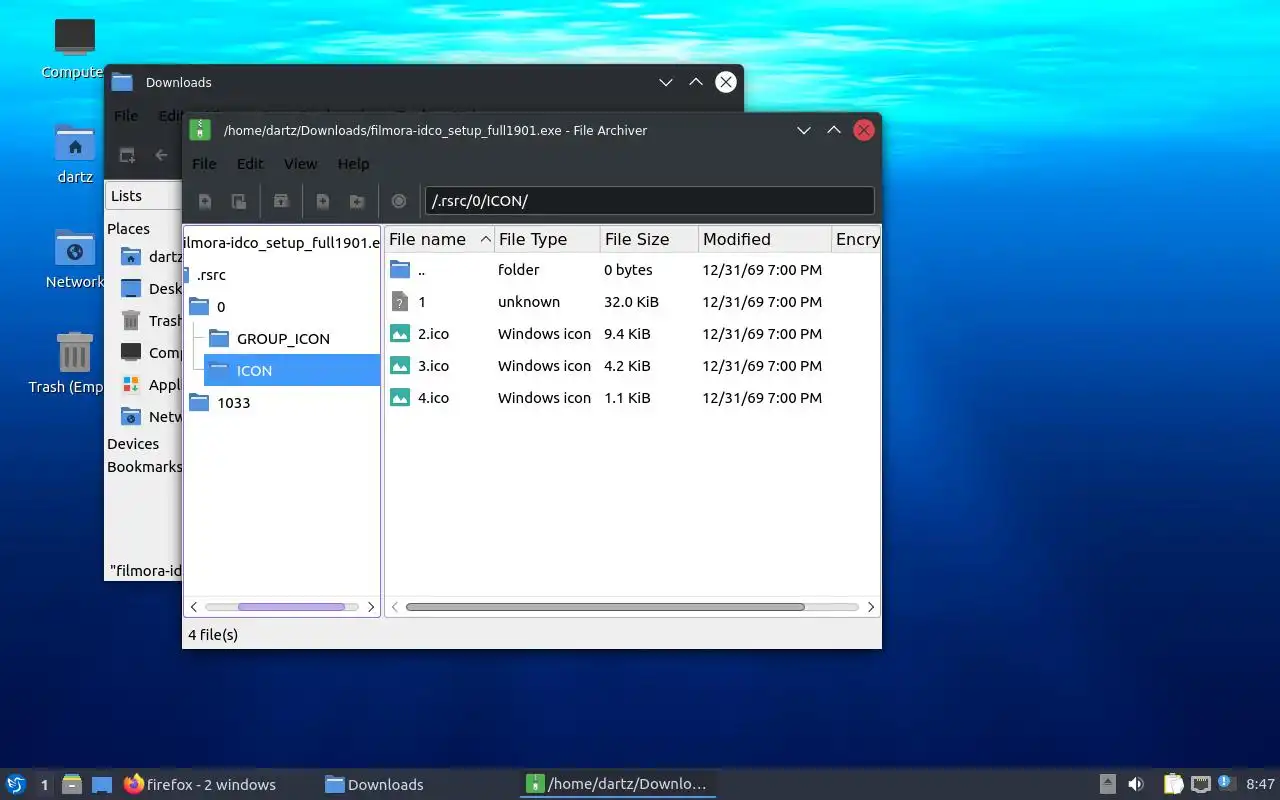Open the File menu in File Archiver
This screenshot has height=800, width=1280.
tap(204, 164)
